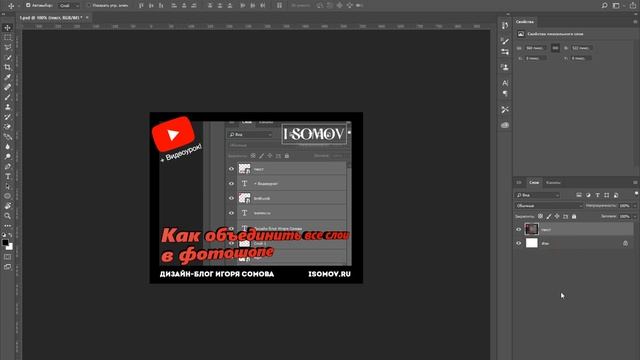640x360 pixels.
Task: Open the Character panel icon
Action: click(505, 83)
